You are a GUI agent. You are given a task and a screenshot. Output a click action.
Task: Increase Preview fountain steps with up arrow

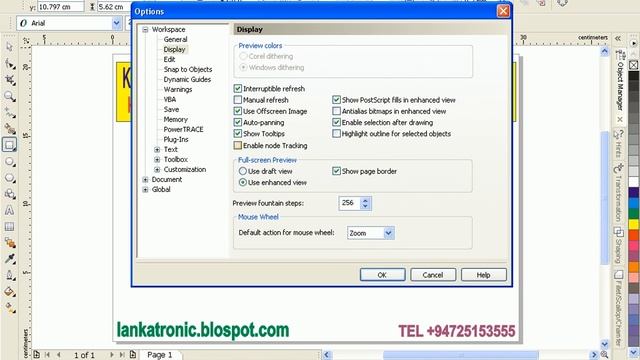365,200
